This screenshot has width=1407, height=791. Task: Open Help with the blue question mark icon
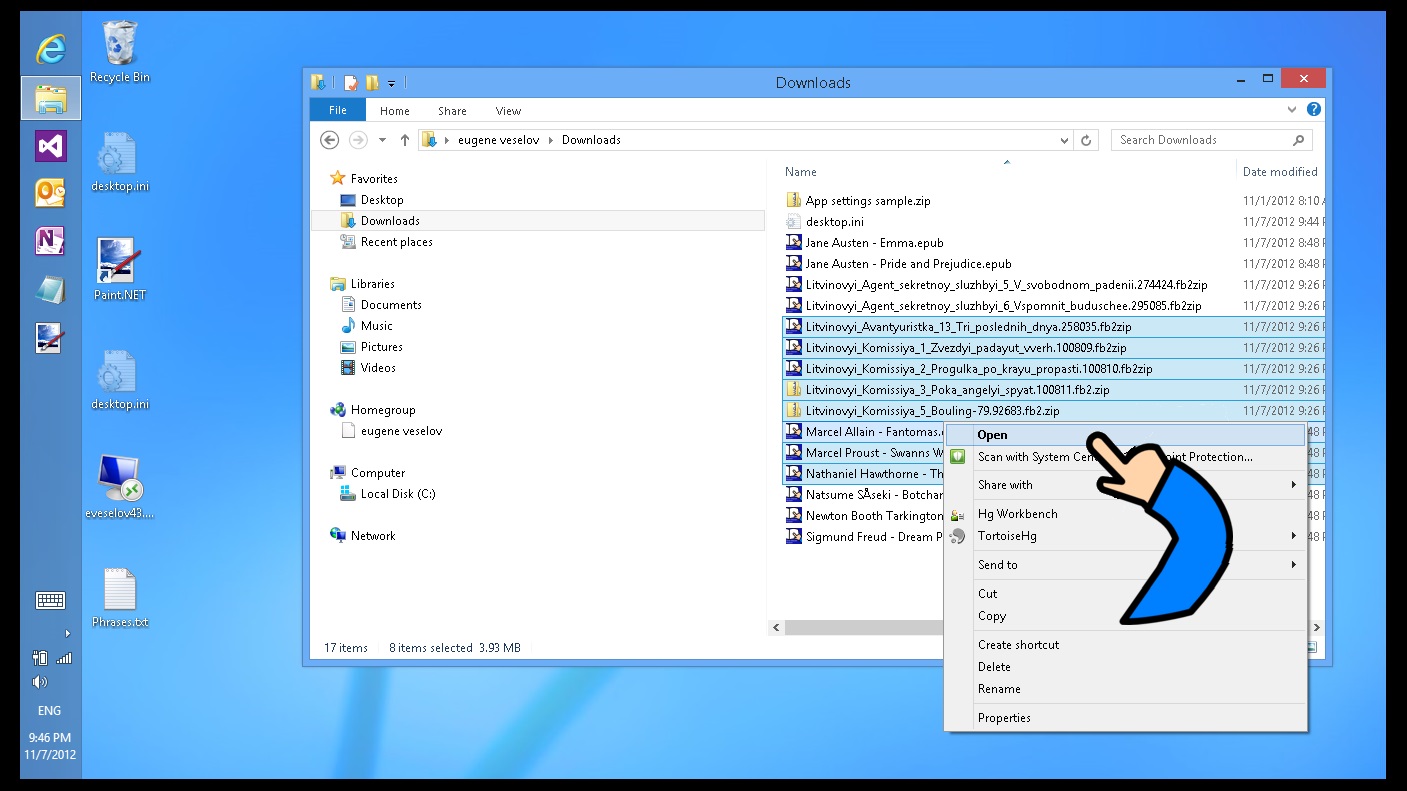[x=1314, y=110]
